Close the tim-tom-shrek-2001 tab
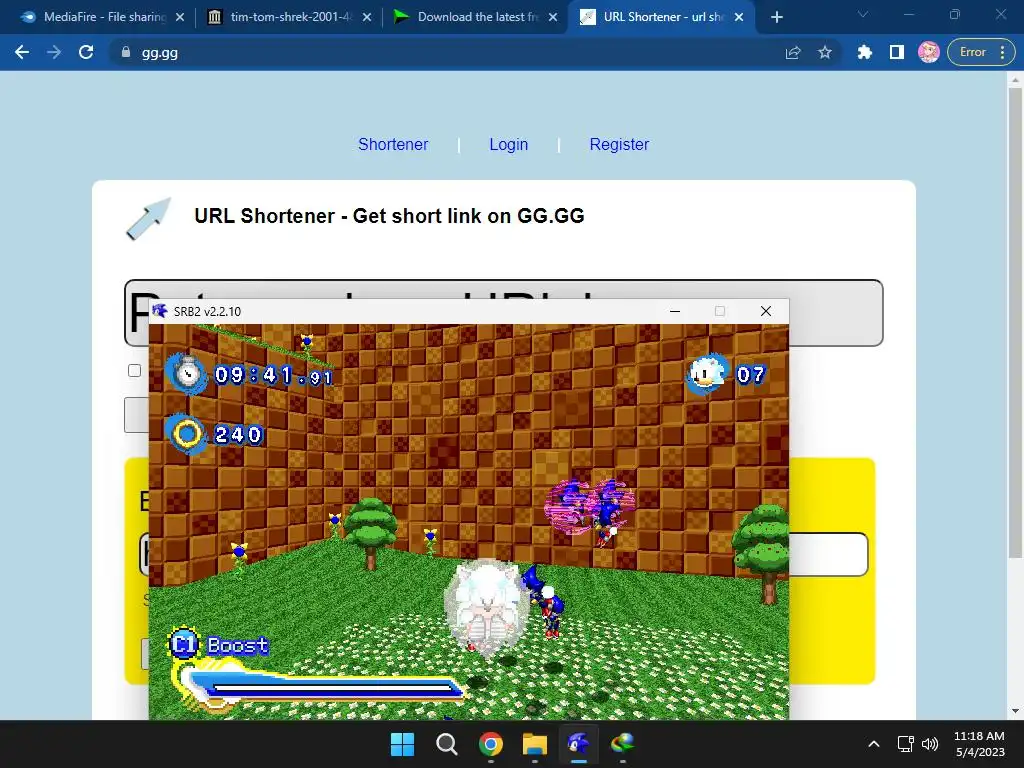The height and width of the screenshot is (768, 1024). [367, 17]
